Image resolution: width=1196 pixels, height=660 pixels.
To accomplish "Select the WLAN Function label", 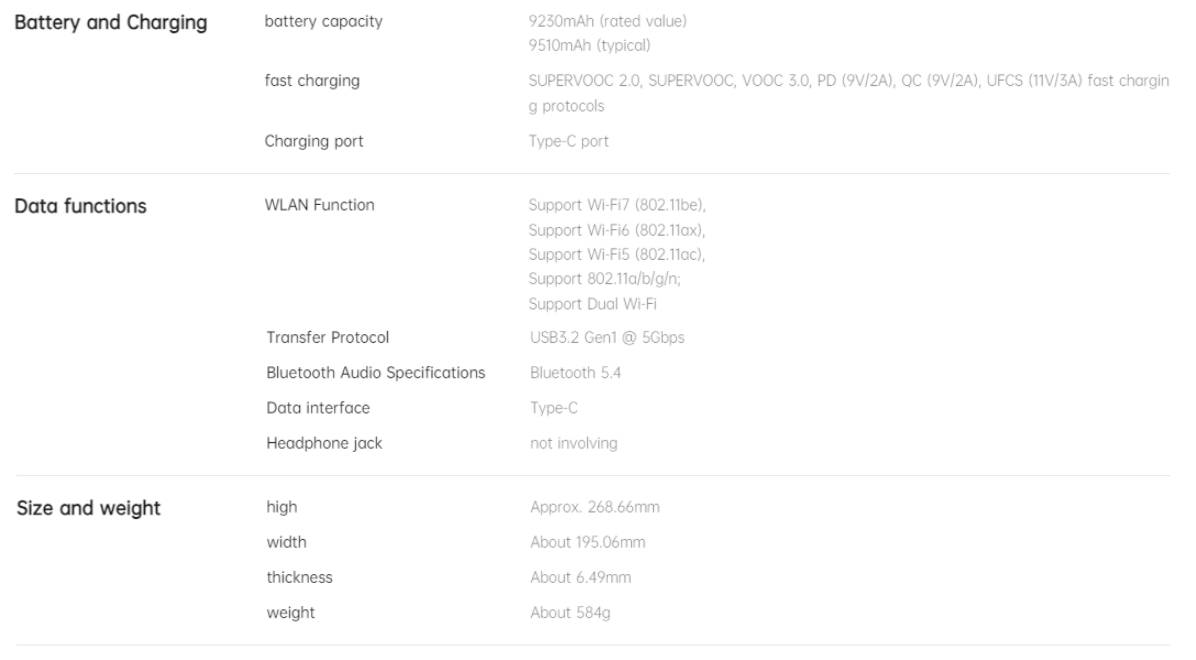I will [x=320, y=205].
